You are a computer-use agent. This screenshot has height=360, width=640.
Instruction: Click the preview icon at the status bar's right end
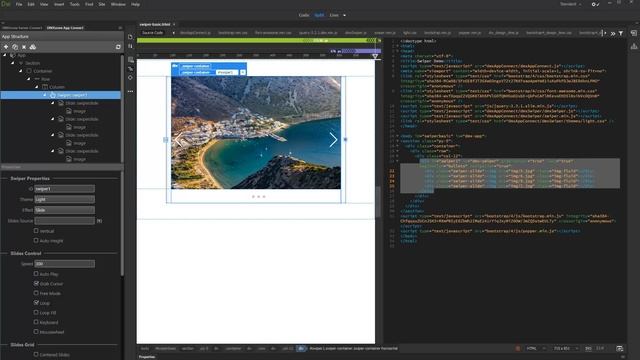(x=620, y=349)
